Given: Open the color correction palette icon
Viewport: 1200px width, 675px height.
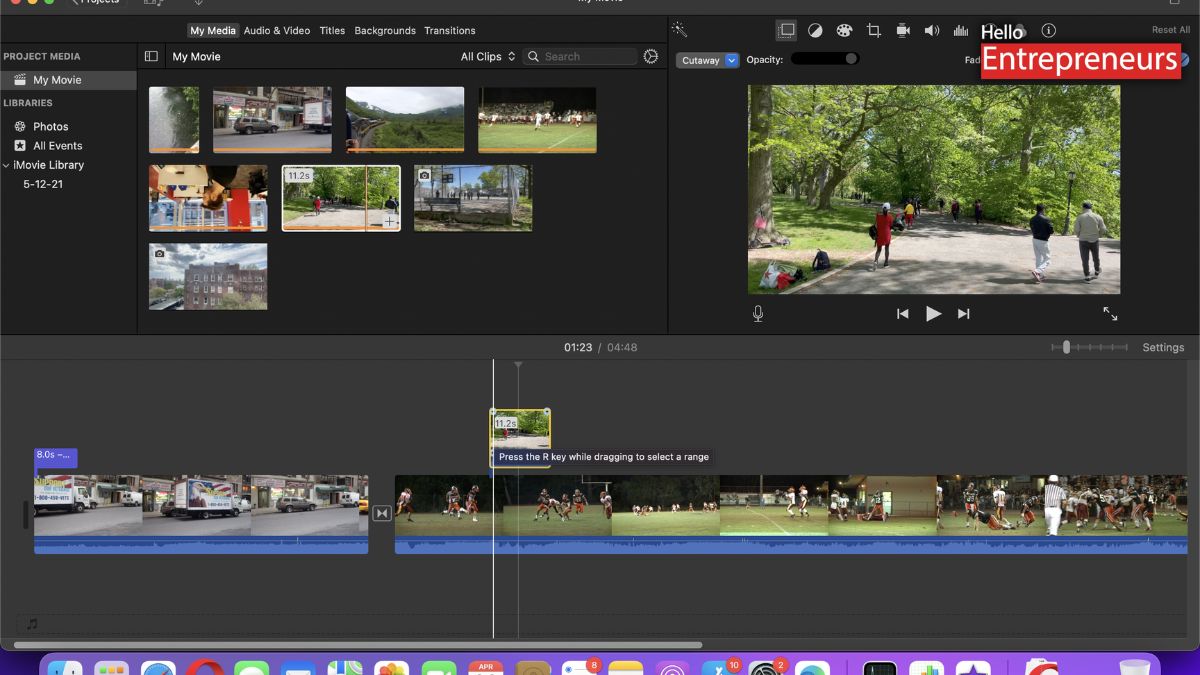Looking at the screenshot, I should [x=844, y=30].
